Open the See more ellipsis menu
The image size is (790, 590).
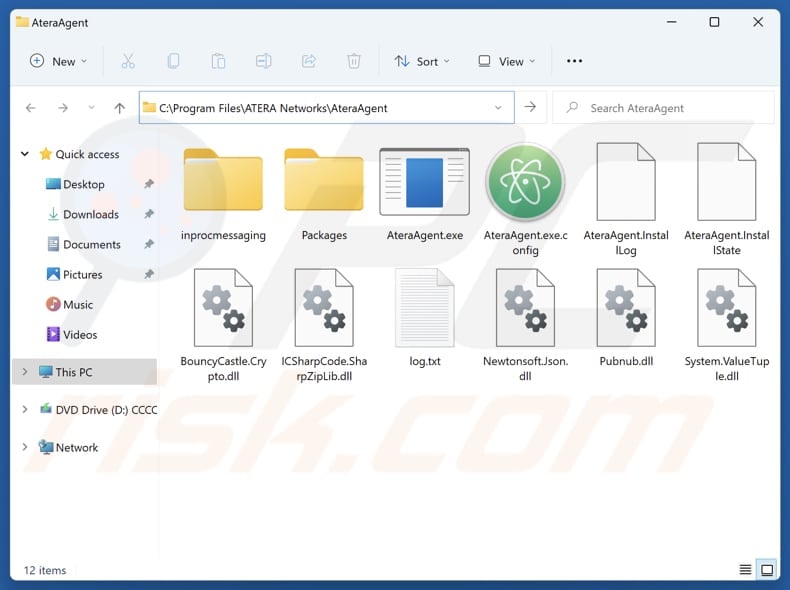(x=574, y=61)
